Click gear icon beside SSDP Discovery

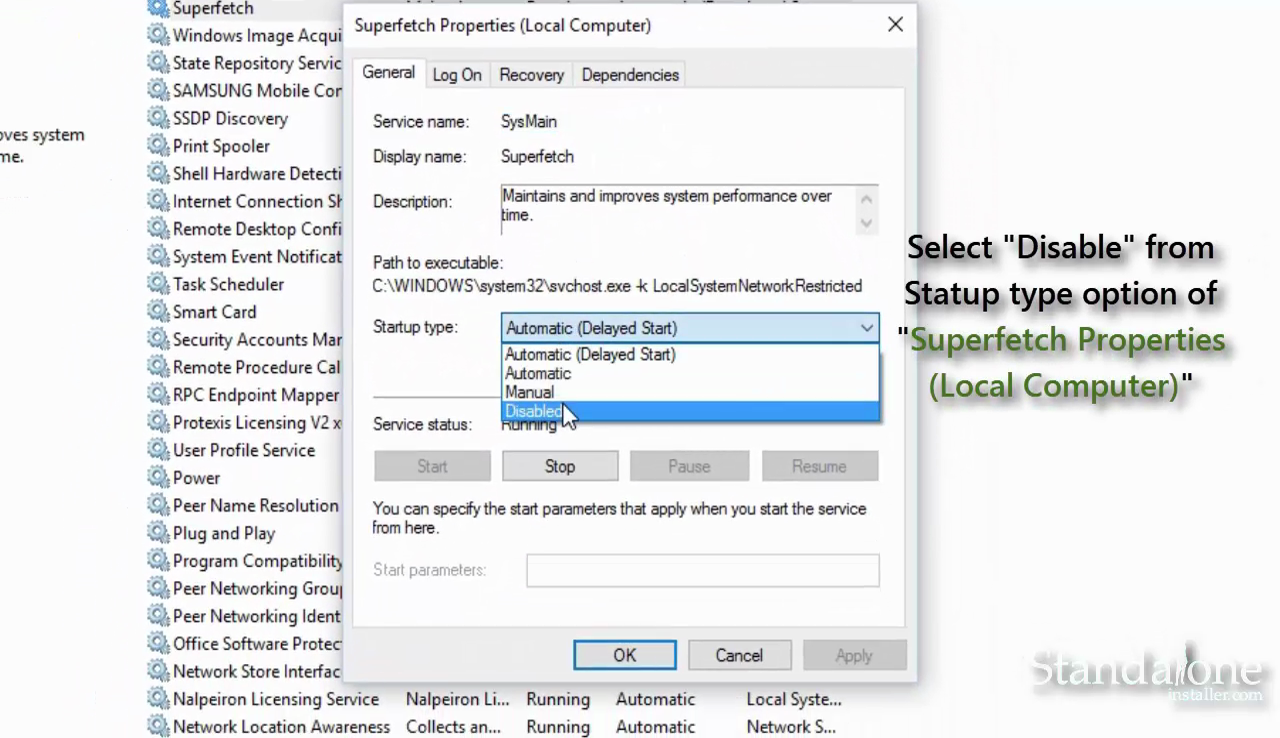point(158,118)
